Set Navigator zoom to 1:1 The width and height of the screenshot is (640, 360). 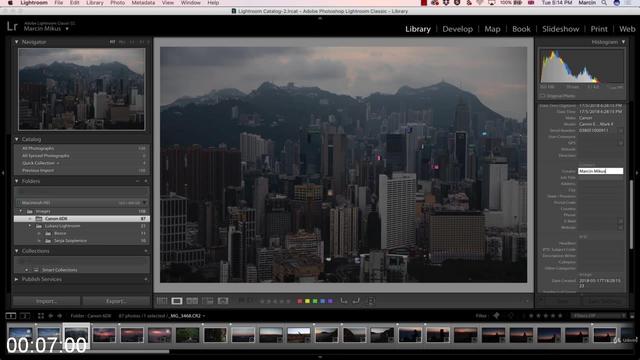tap(132, 42)
